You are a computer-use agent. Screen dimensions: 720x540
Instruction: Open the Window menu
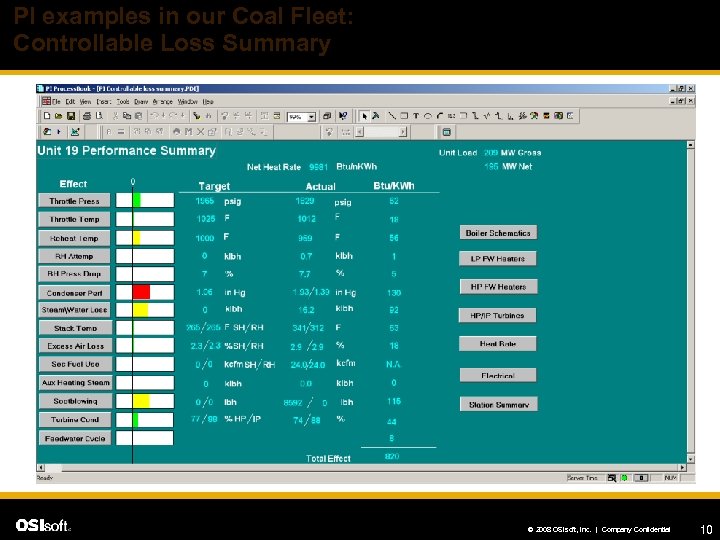[187, 101]
